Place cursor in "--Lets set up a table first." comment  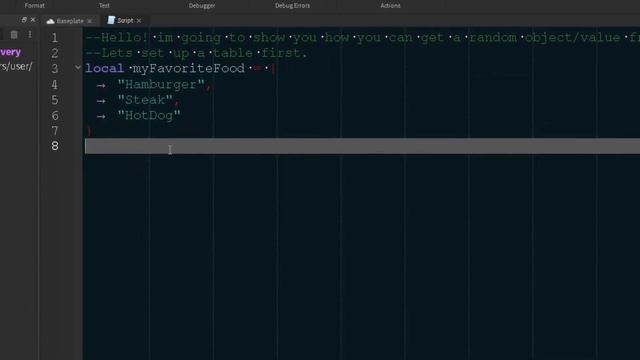(x=196, y=53)
